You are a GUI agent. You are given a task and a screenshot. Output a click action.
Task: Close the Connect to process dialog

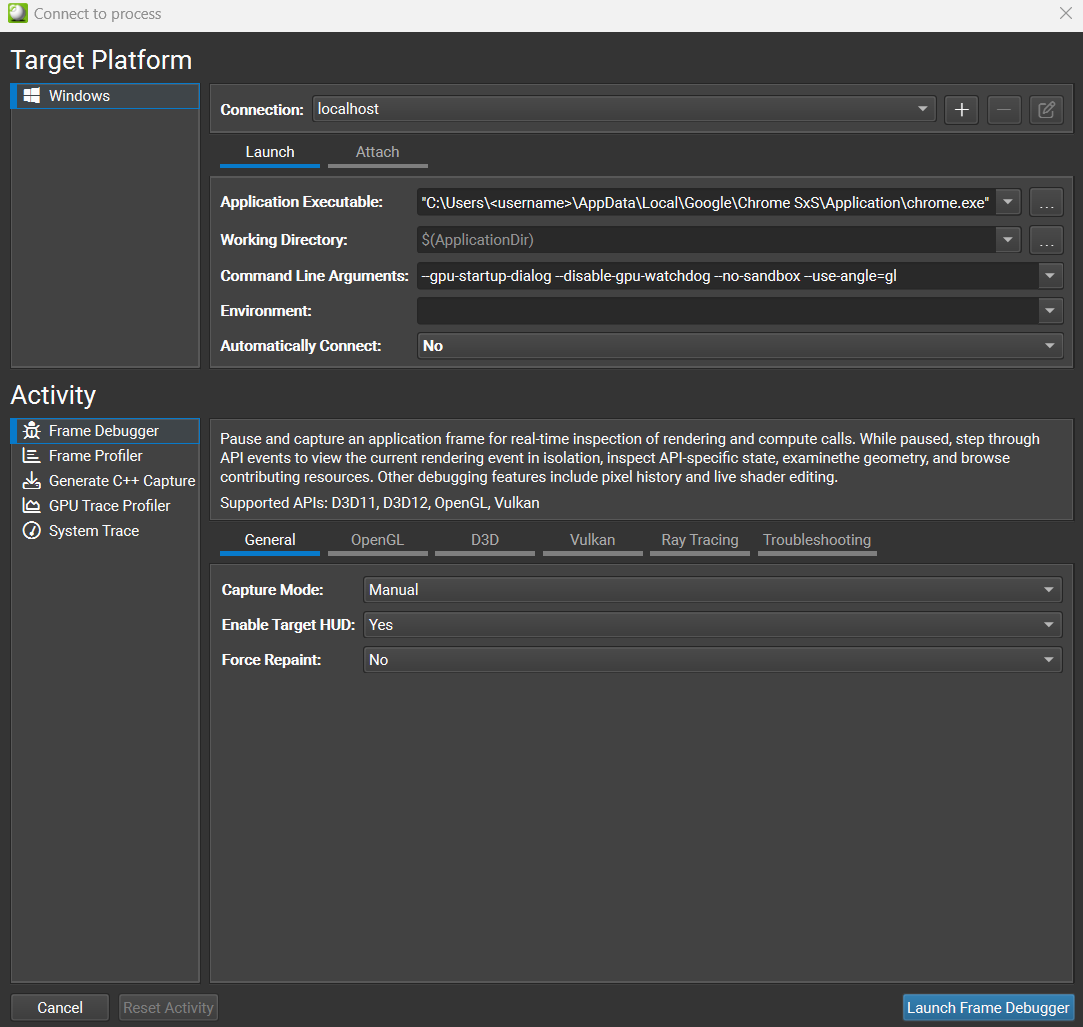point(1065,13)
